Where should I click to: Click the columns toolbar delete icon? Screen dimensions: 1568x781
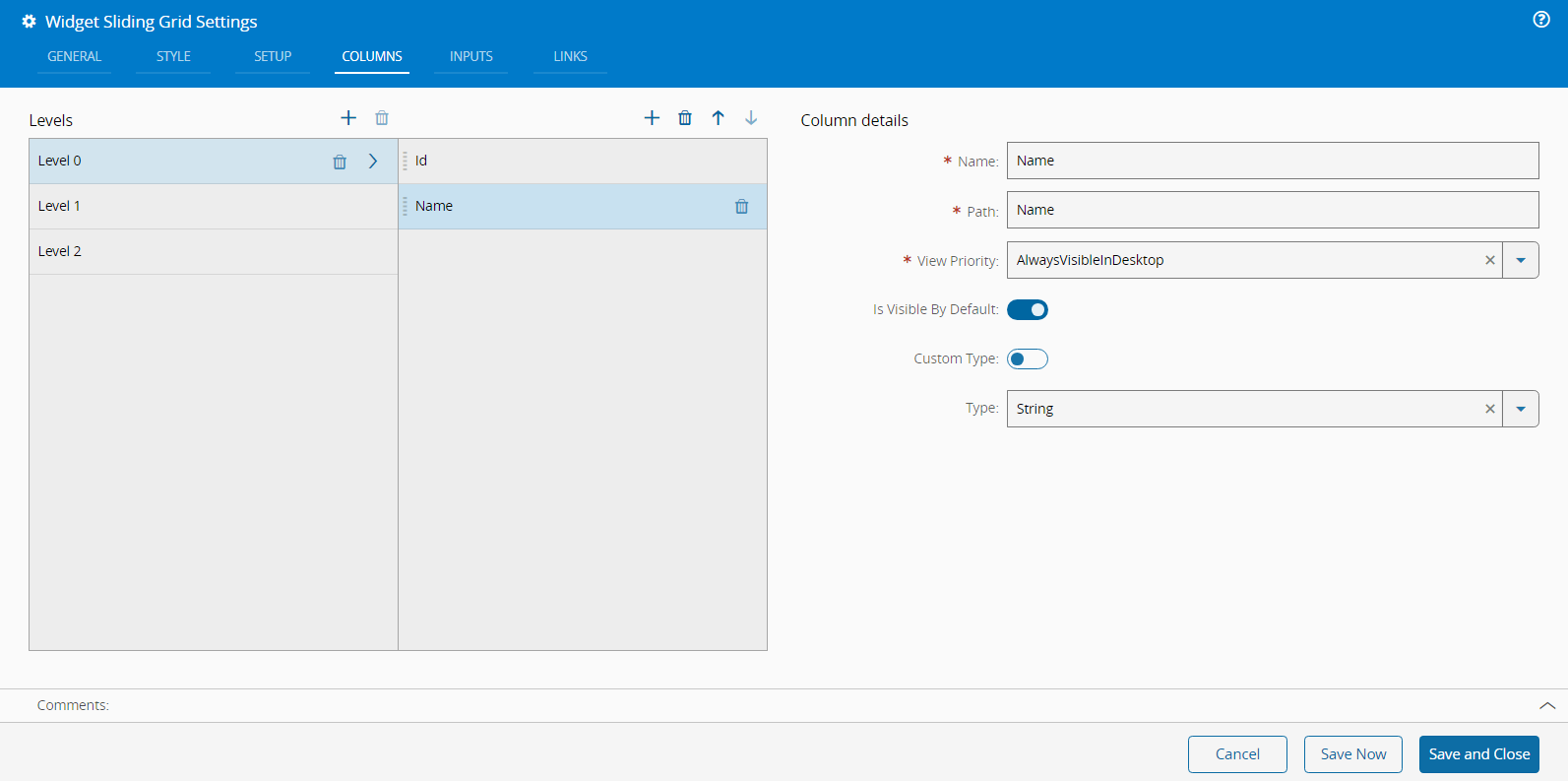(685, 118)
